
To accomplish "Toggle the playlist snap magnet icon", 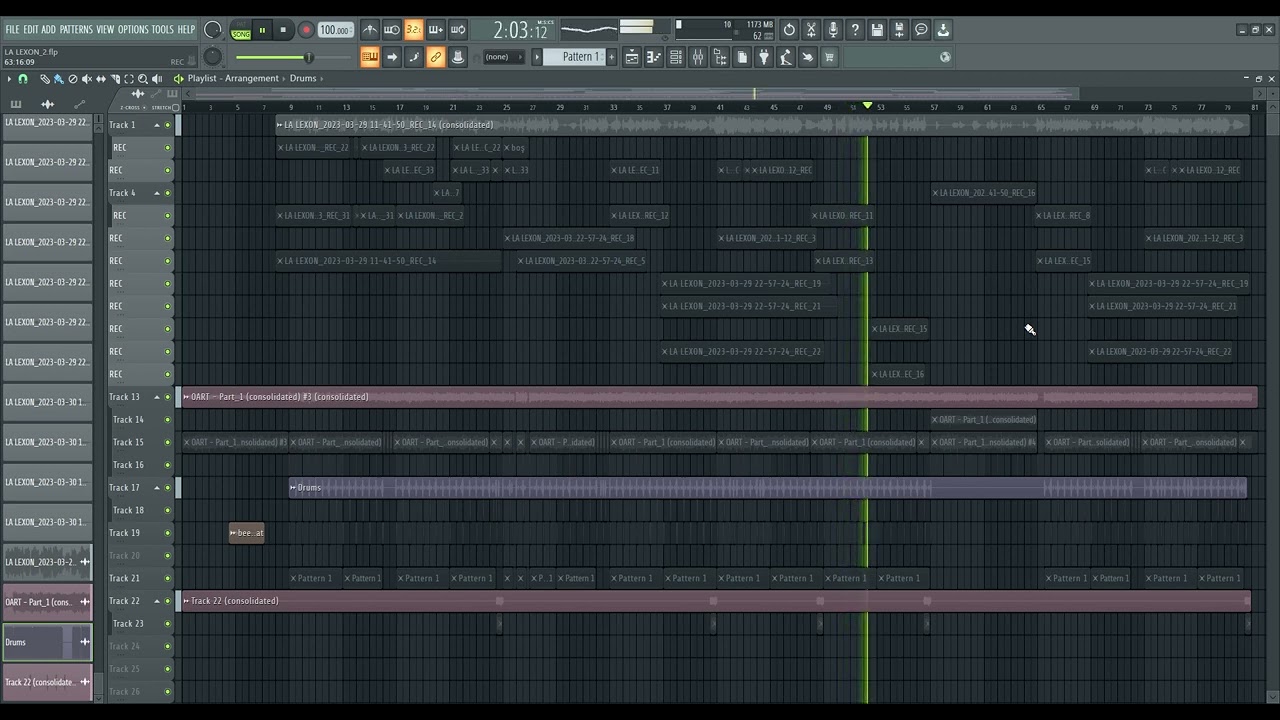I will coord(23,78).
